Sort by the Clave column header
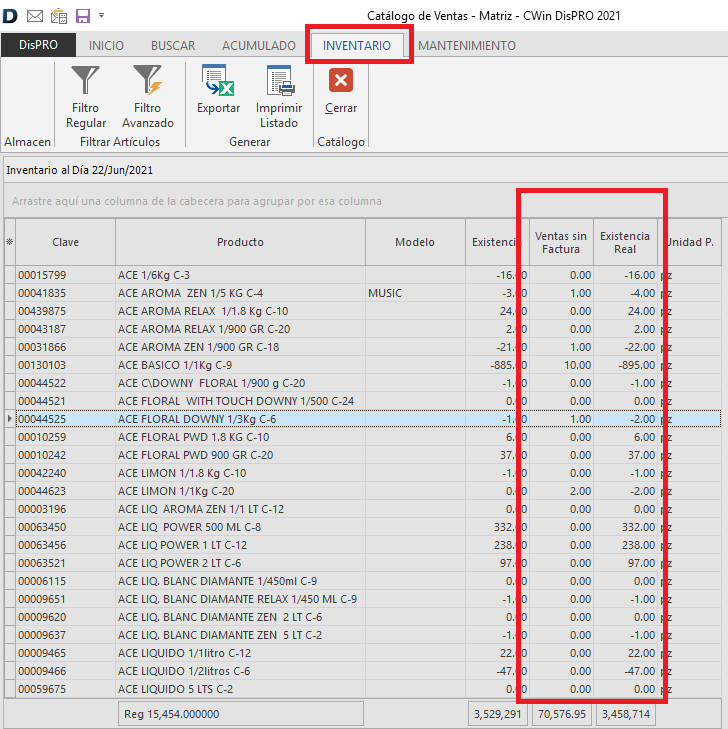728x729 pixels. 65,242
